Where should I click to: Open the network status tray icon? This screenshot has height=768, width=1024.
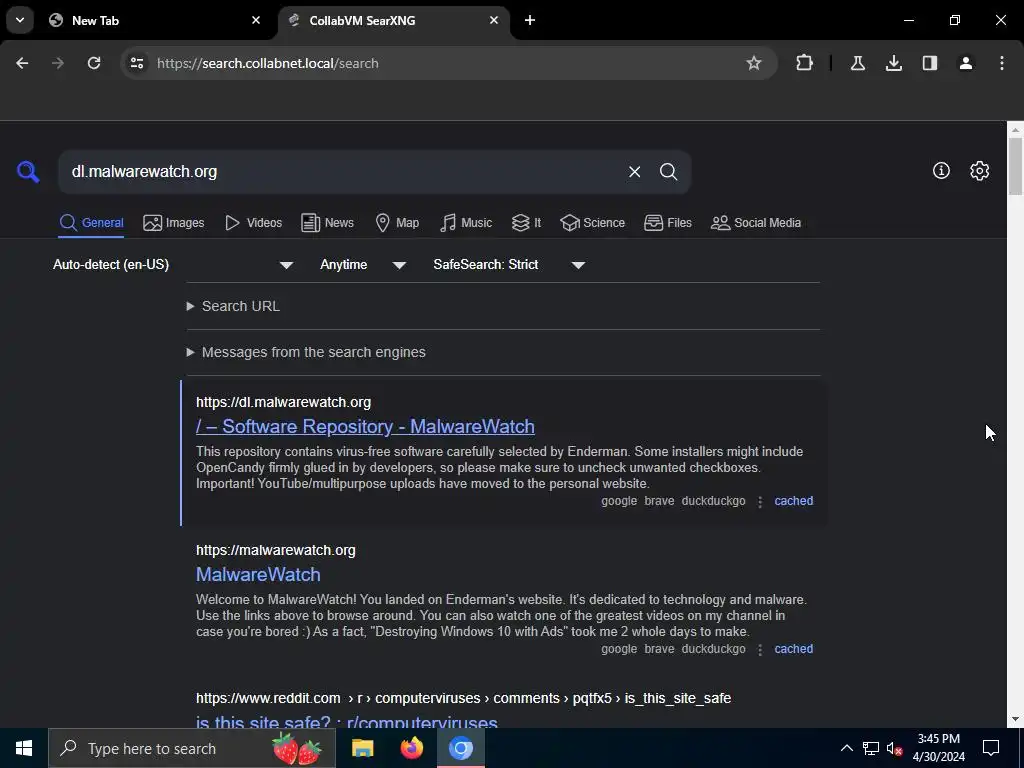[x=871, y=748]
